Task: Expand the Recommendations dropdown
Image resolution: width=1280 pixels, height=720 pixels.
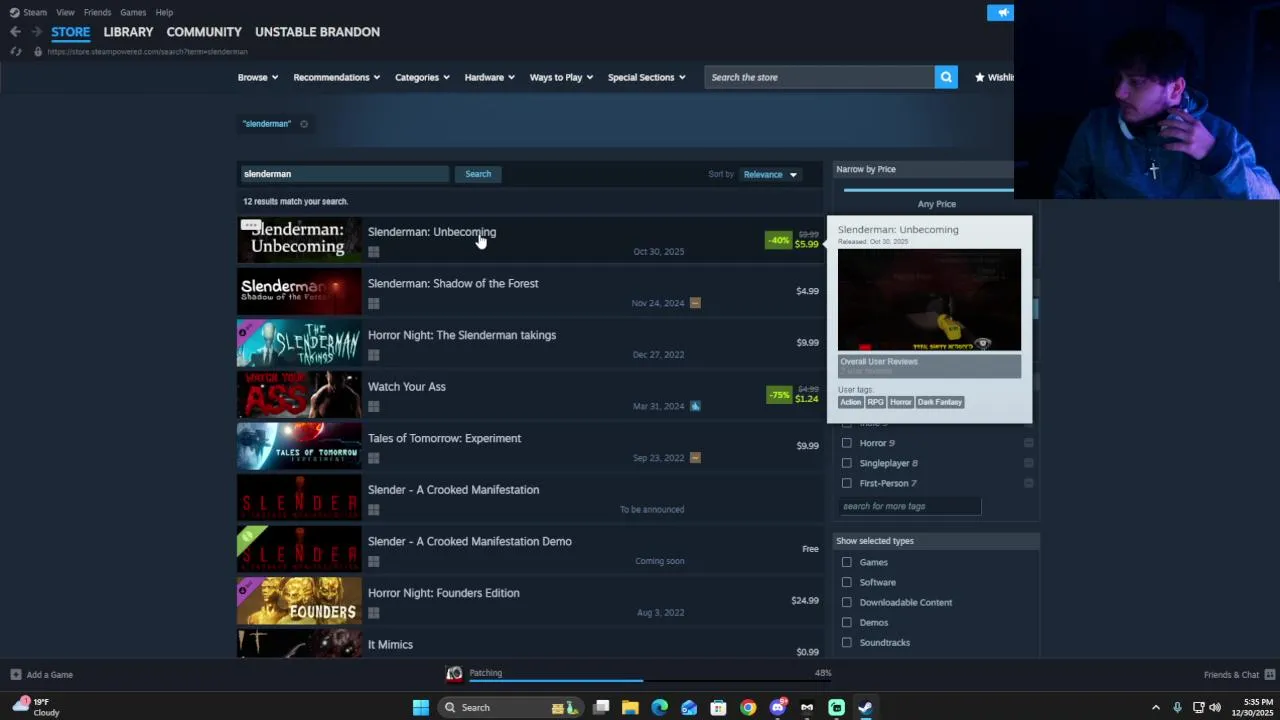Action: tap(337, 77)
